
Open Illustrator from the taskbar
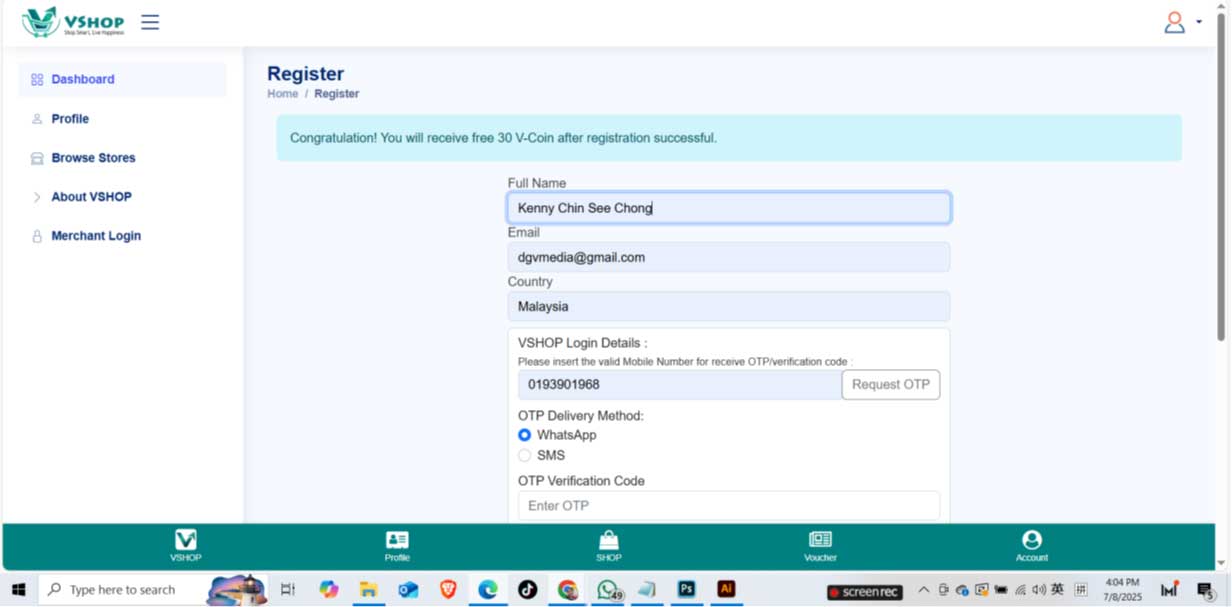coord(726,589)
